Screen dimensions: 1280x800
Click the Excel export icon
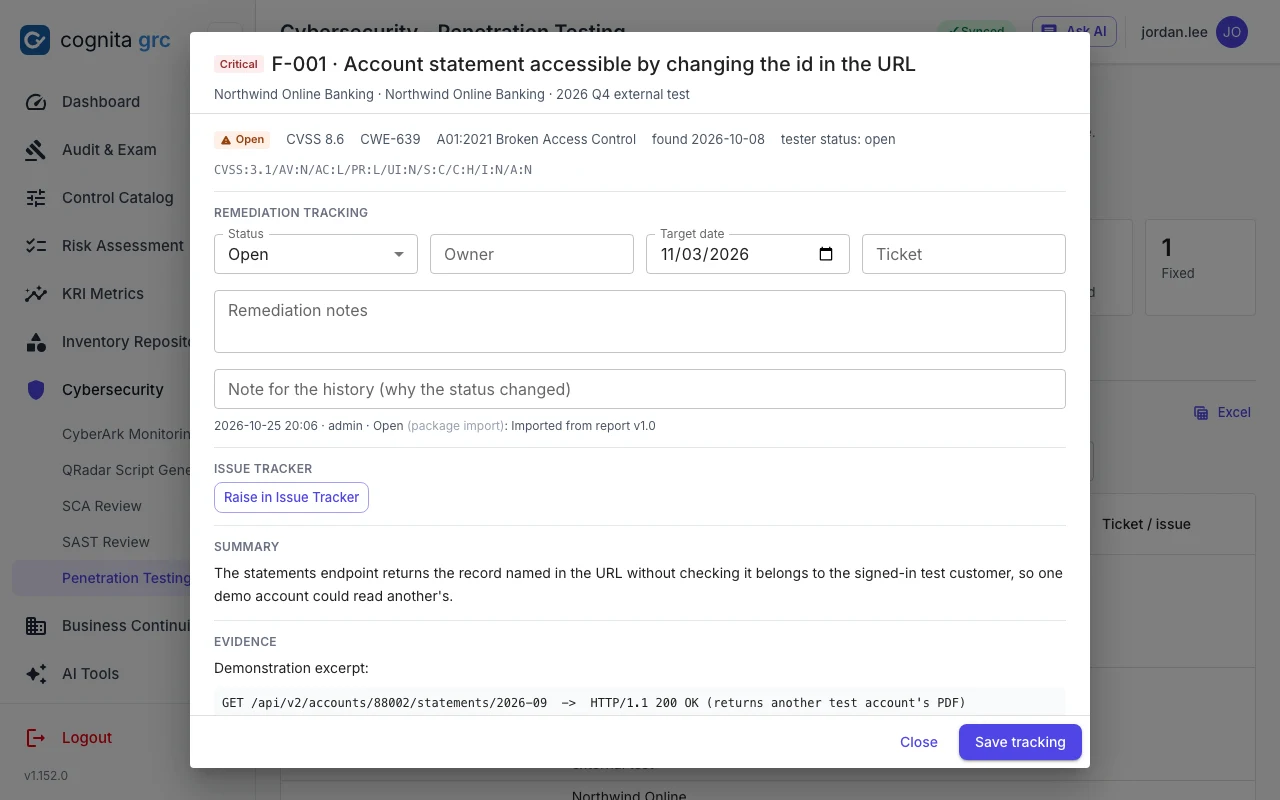[1201, 413]
